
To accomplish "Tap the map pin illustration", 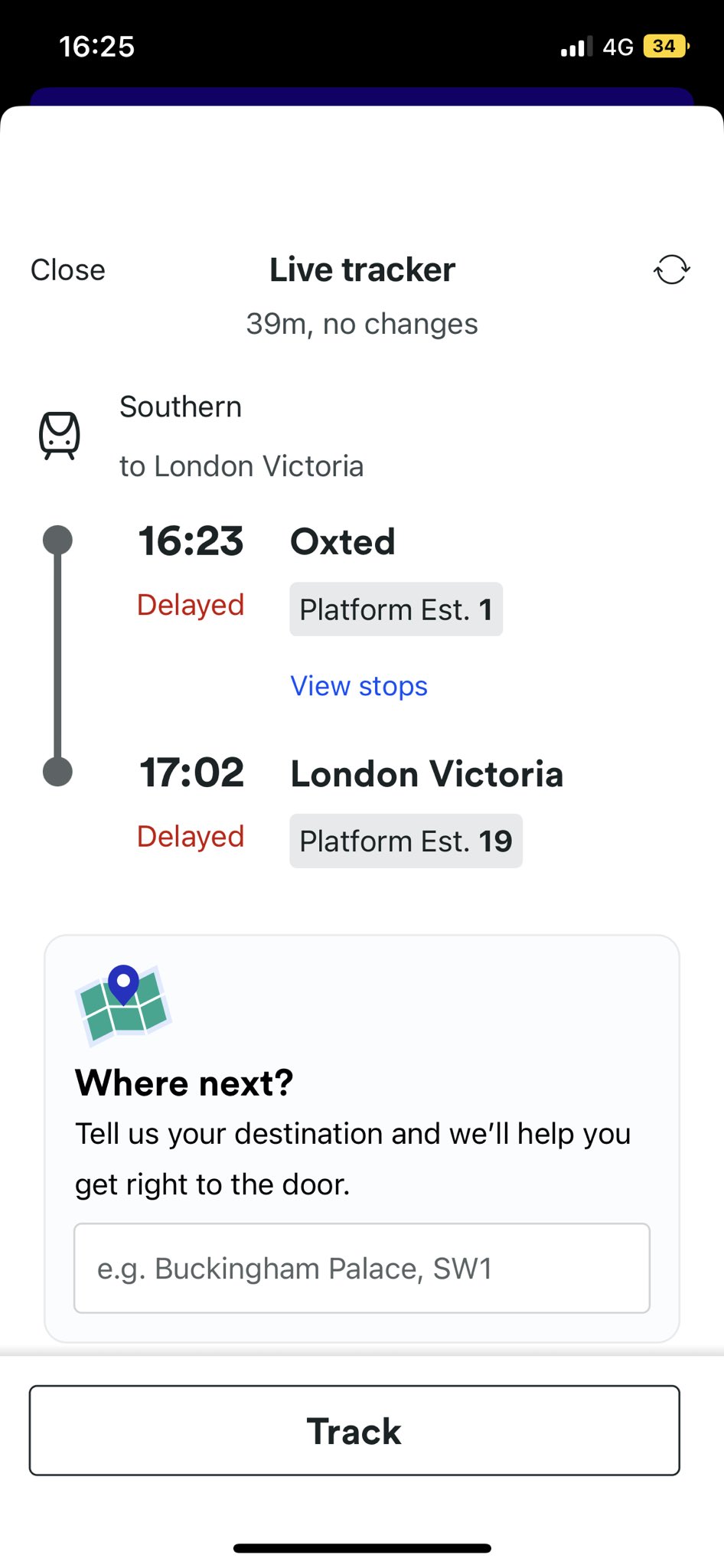I will coord(123,1004).
